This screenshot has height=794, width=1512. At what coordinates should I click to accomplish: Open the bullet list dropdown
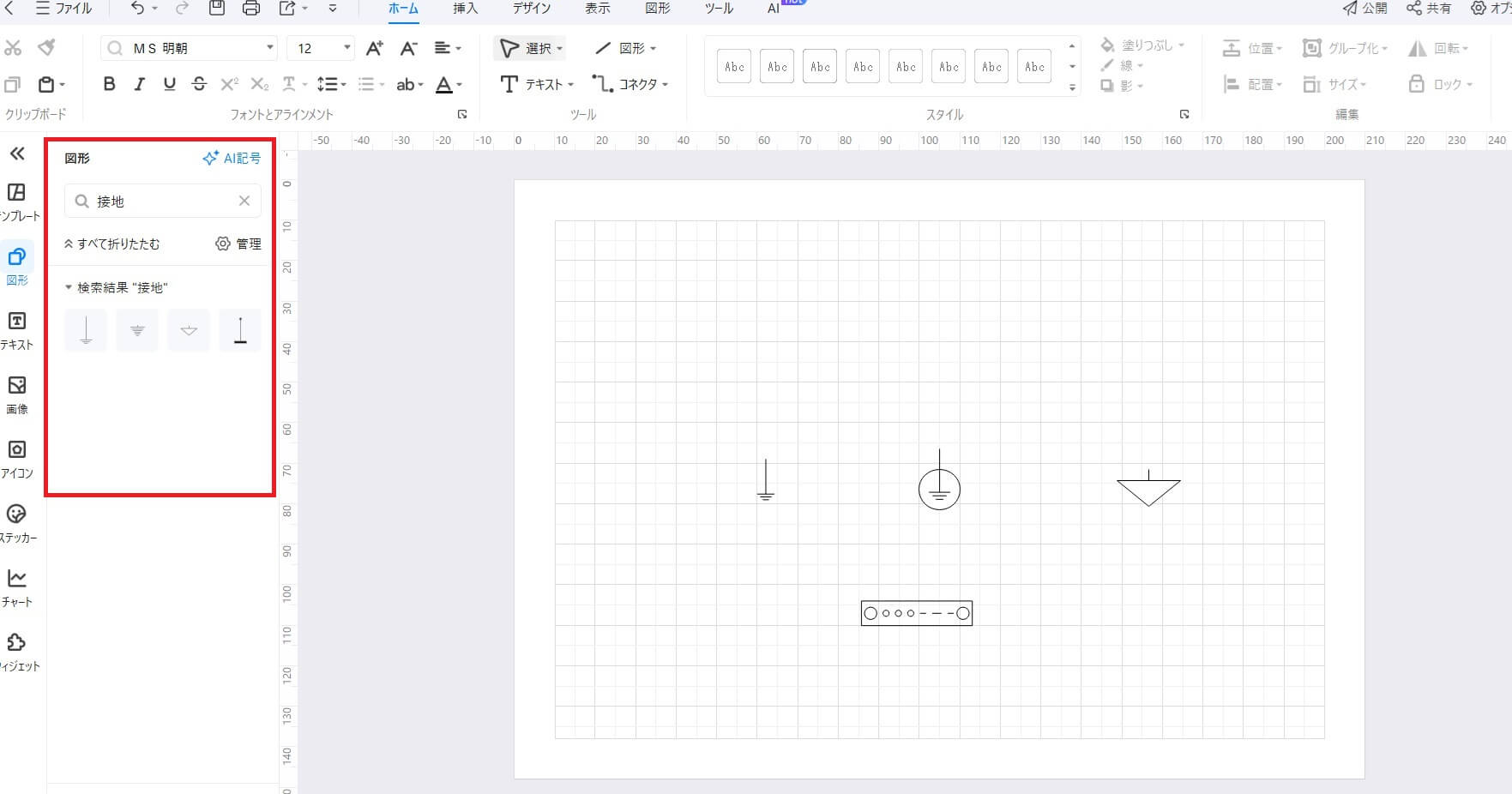click(x=370, y=84)
